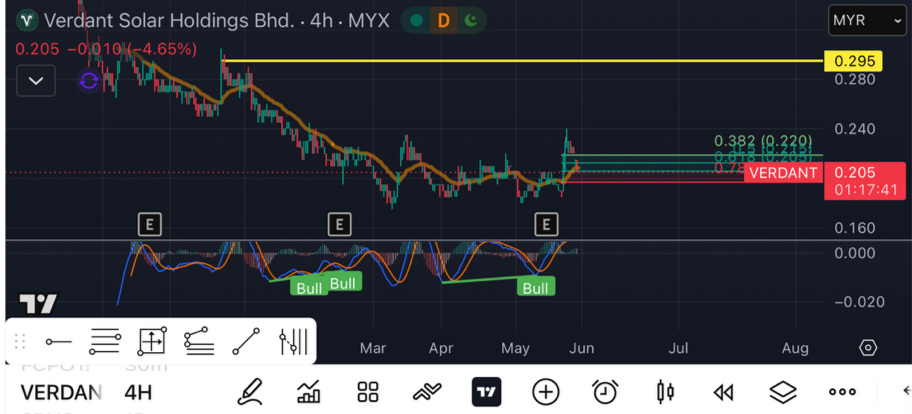The width and height of the screenshot is (912, 414).
Task: Select the Bull label near May
Action: pos(536,287)
